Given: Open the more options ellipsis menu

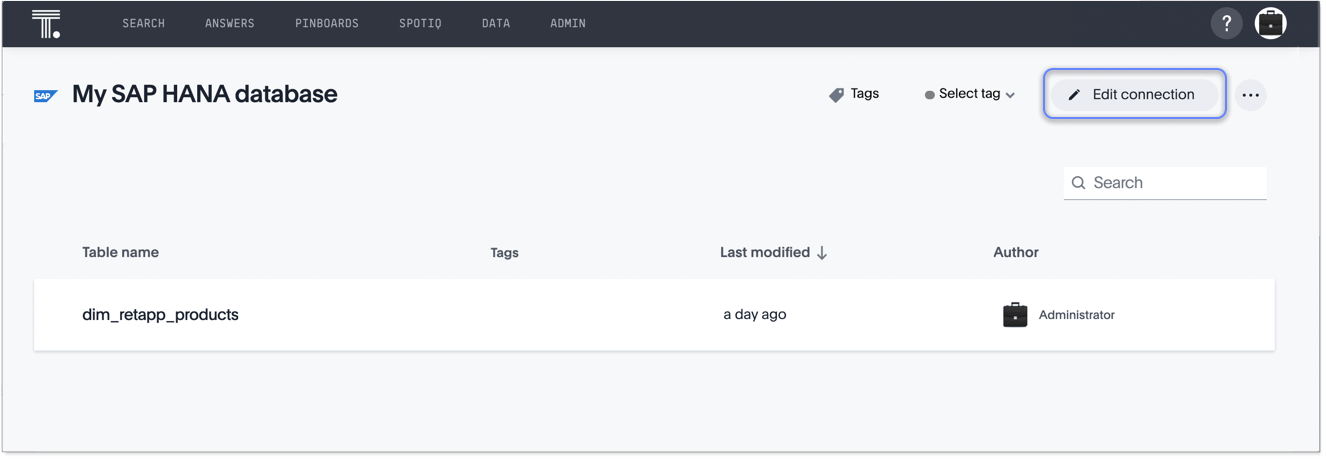Looking at the screenshot, I should [1250, 95].
